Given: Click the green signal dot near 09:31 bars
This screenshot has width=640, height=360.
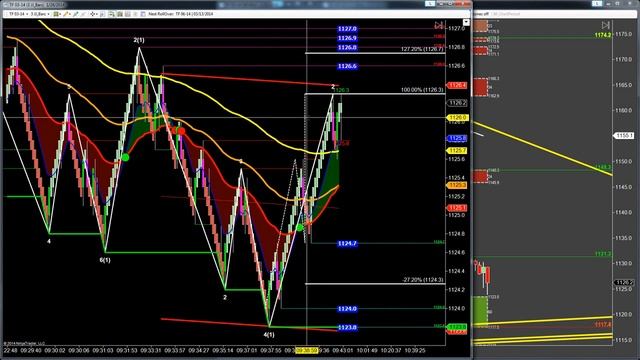Looking at the screenshot, I should coord(125,157).
